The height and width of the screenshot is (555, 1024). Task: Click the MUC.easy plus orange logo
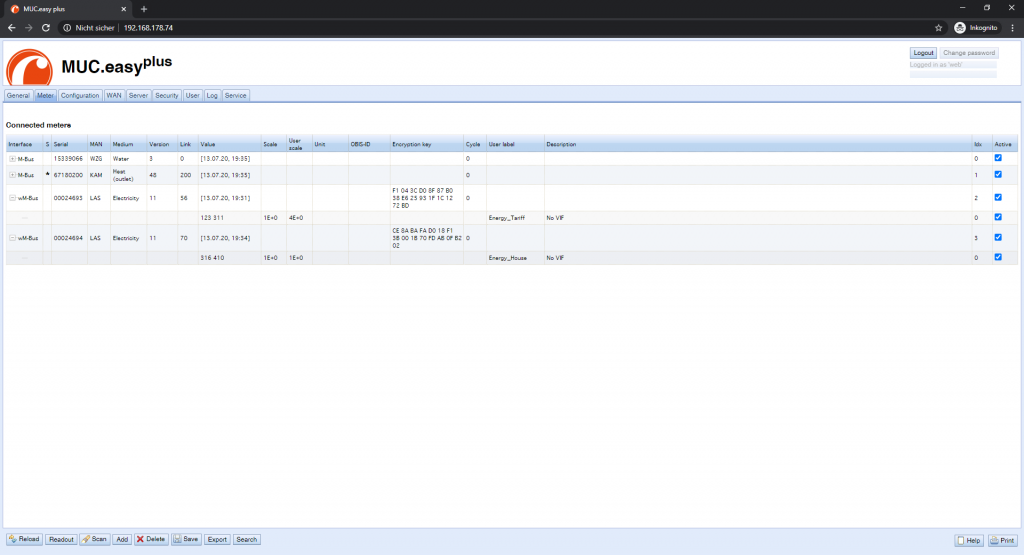pyautogui.click(x=29, y=67)
